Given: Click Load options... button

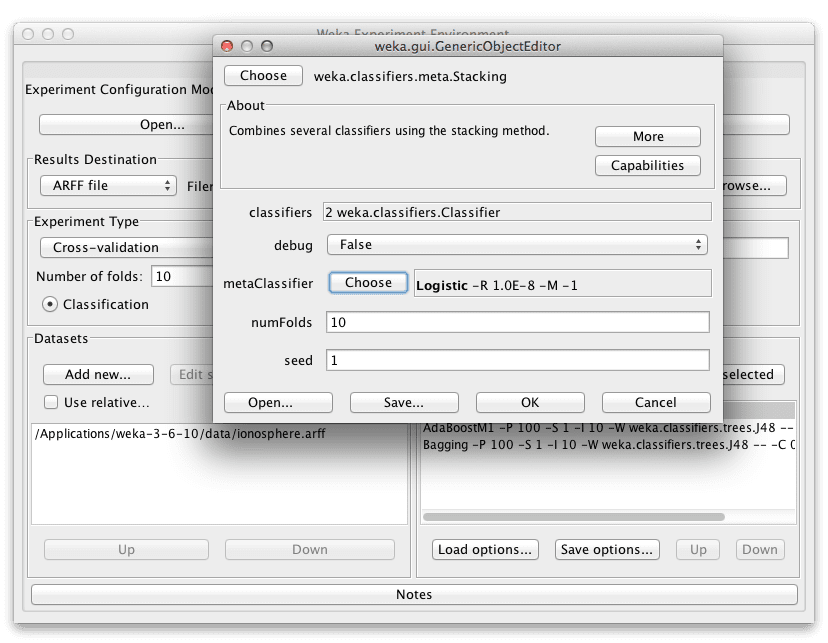Looking at the screenshot, I should click(485, 550).
